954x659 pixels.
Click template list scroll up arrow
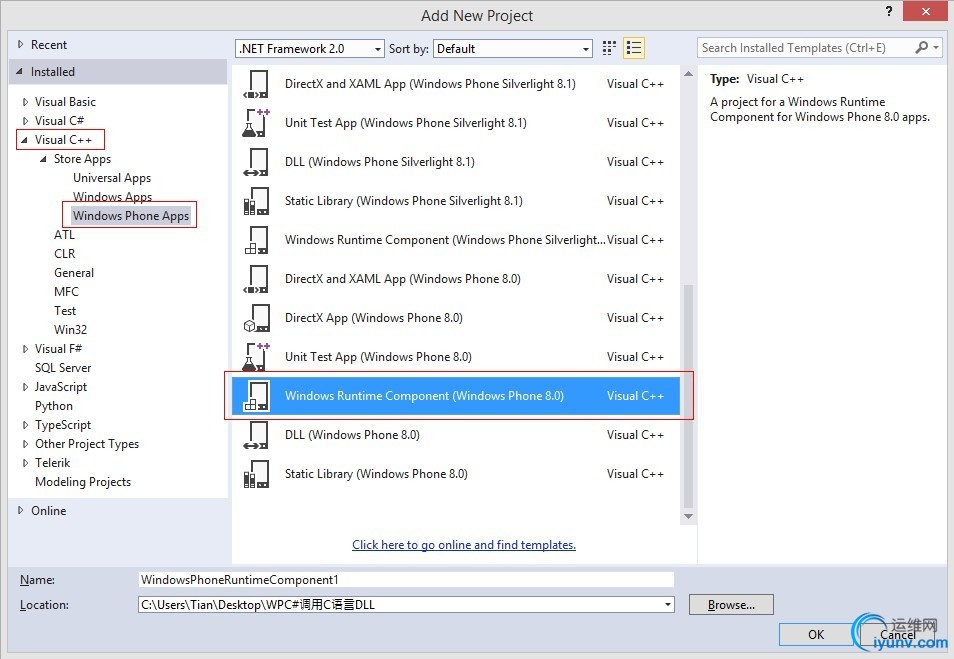pyautogui.click(x=688, y=74)
